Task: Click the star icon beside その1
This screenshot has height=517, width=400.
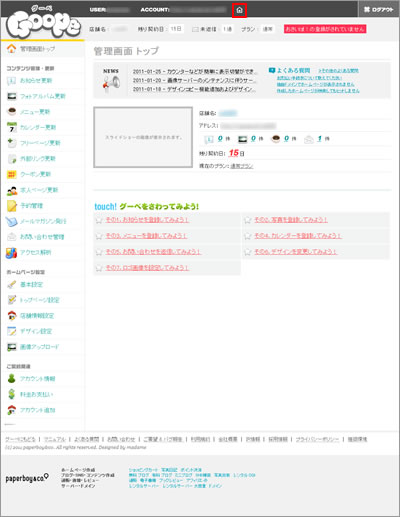Action: coord(99,220)
